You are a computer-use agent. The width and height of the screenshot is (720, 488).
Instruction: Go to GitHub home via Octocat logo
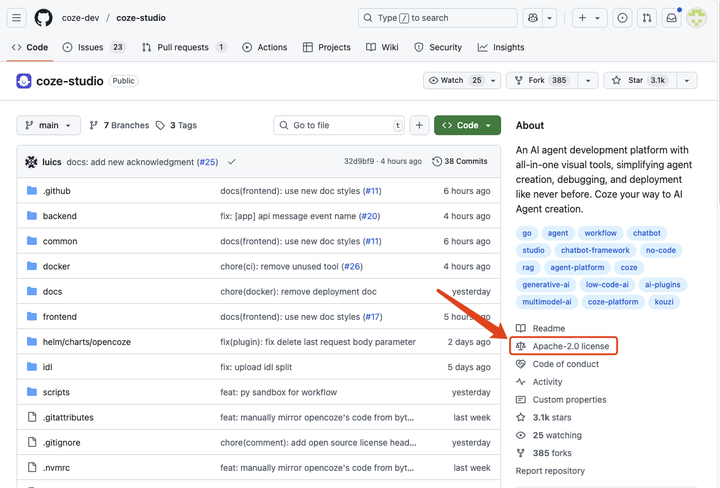pyautogui.click(x=44, y=18)
